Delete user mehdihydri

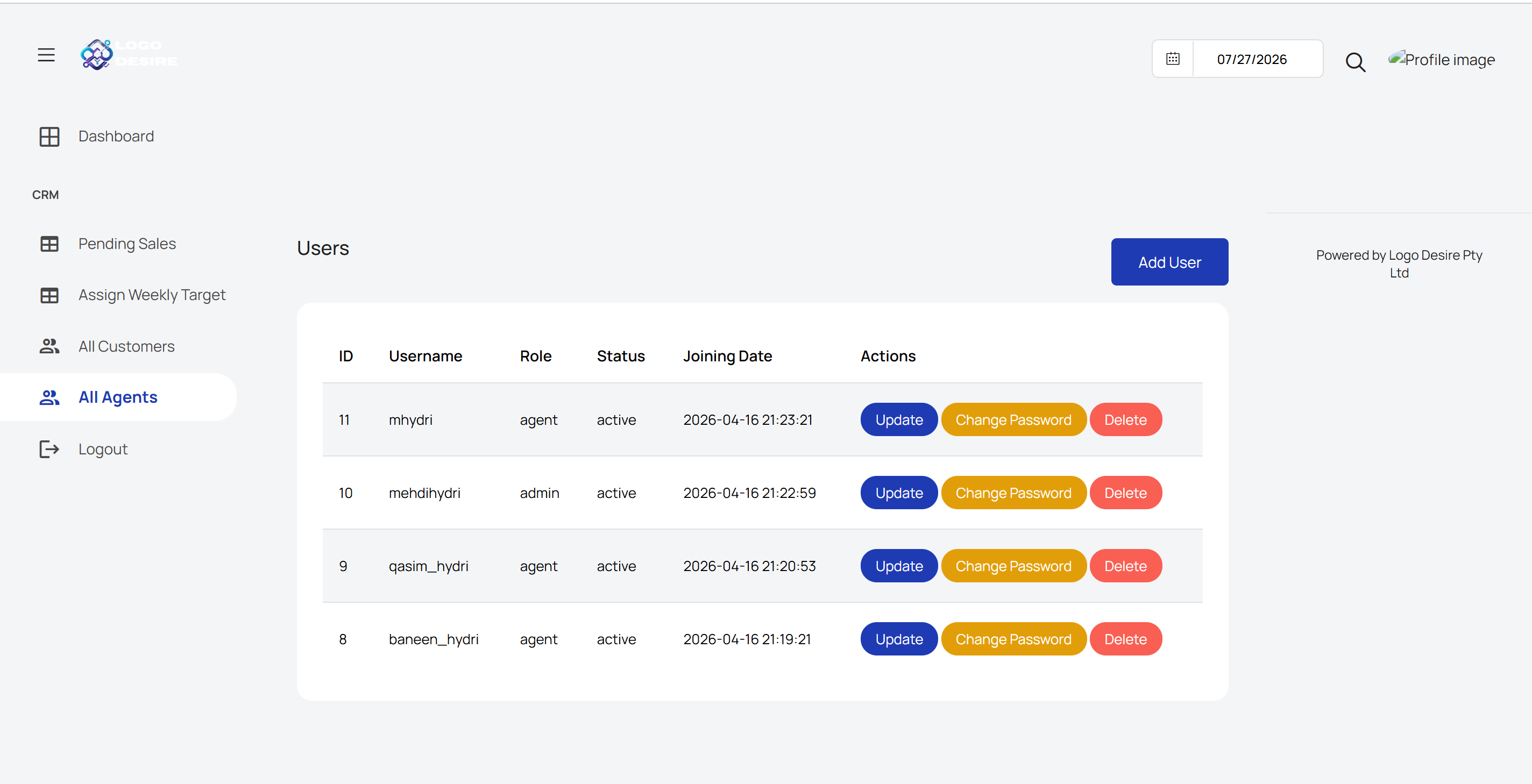coord(1125,493)
